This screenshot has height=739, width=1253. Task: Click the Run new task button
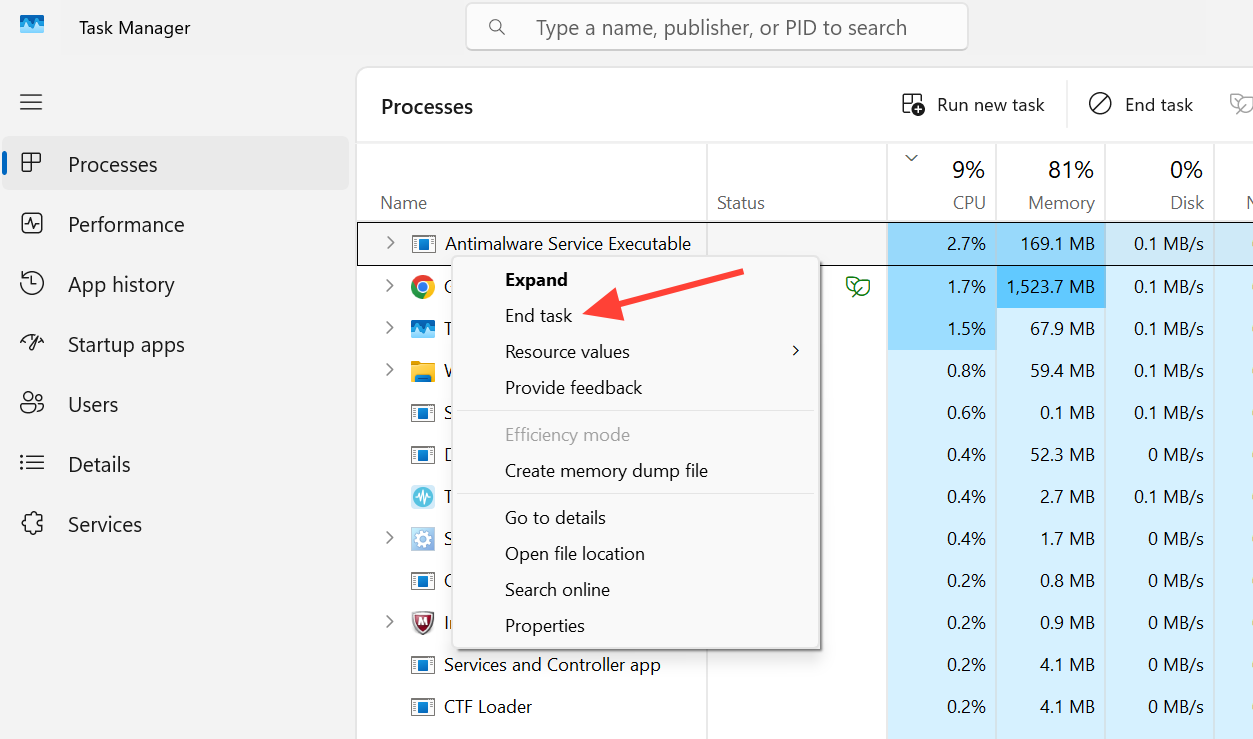[973, 104]
